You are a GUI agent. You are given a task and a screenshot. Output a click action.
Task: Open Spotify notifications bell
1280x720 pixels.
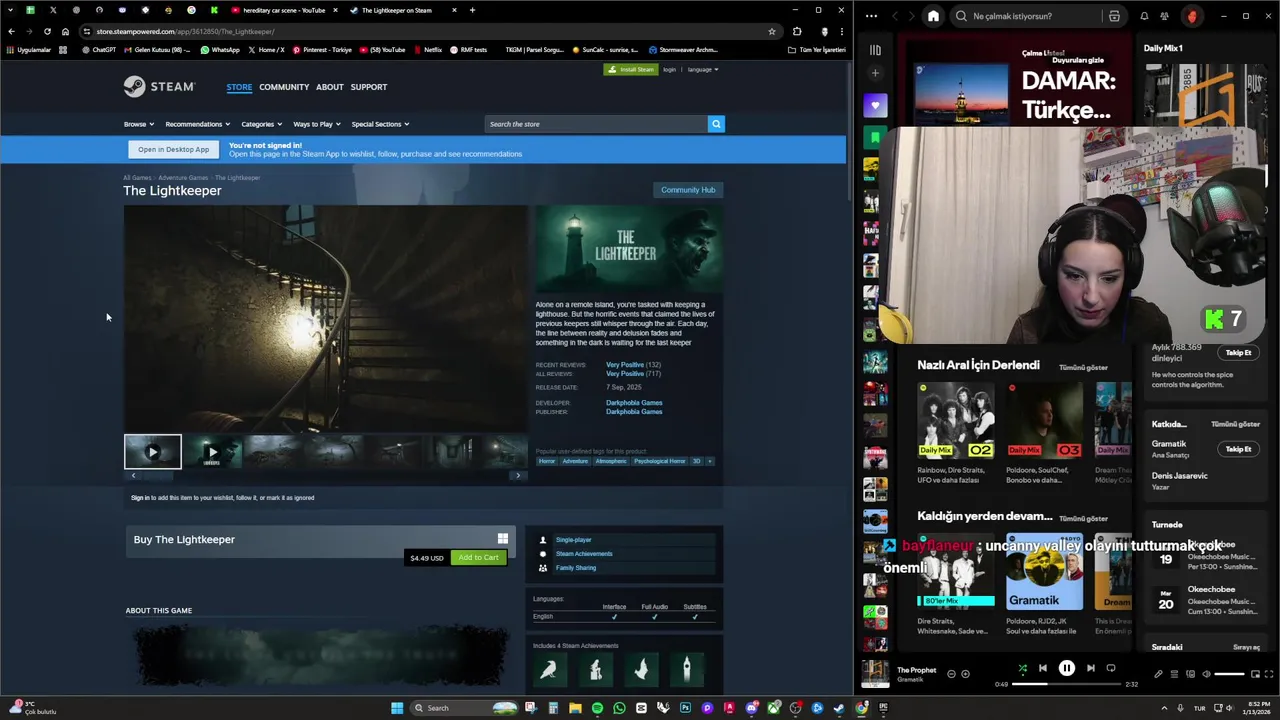click(1144, 16)
